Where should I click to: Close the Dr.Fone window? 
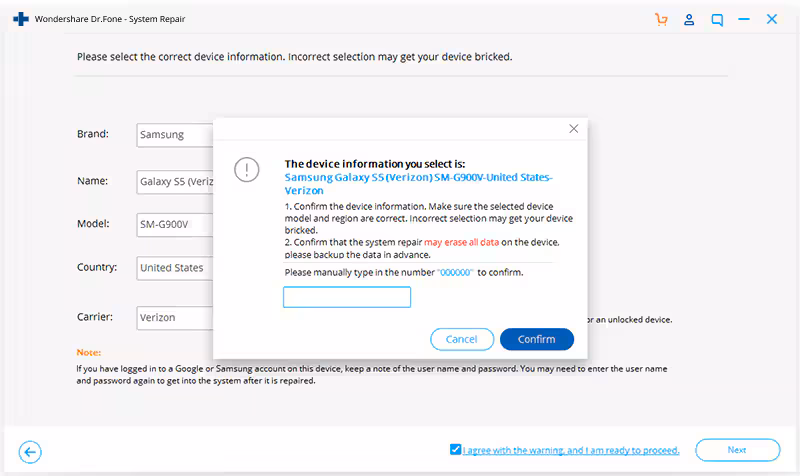771,19
